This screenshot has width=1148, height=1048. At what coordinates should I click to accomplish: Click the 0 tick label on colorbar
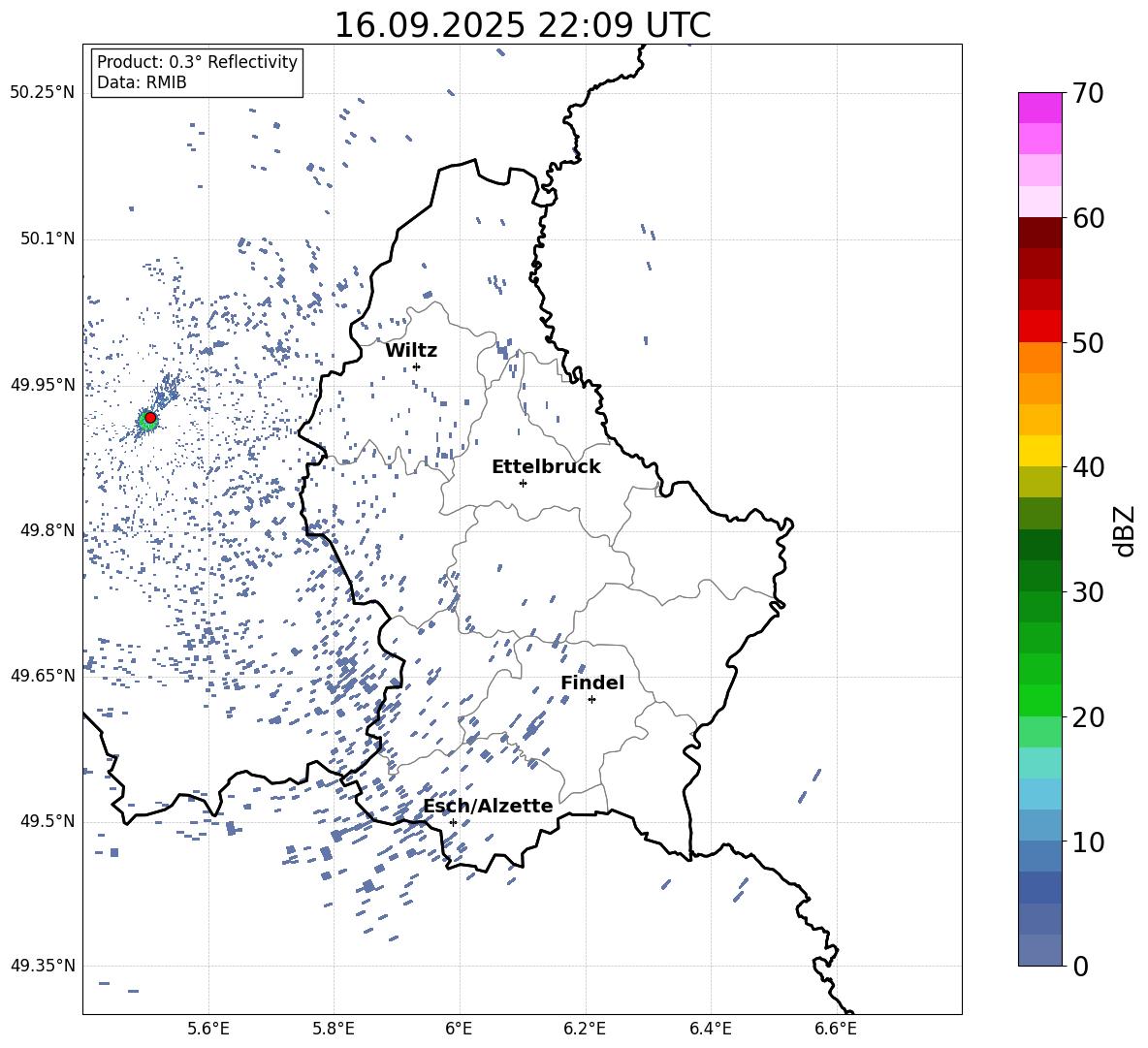point(1079,966)
